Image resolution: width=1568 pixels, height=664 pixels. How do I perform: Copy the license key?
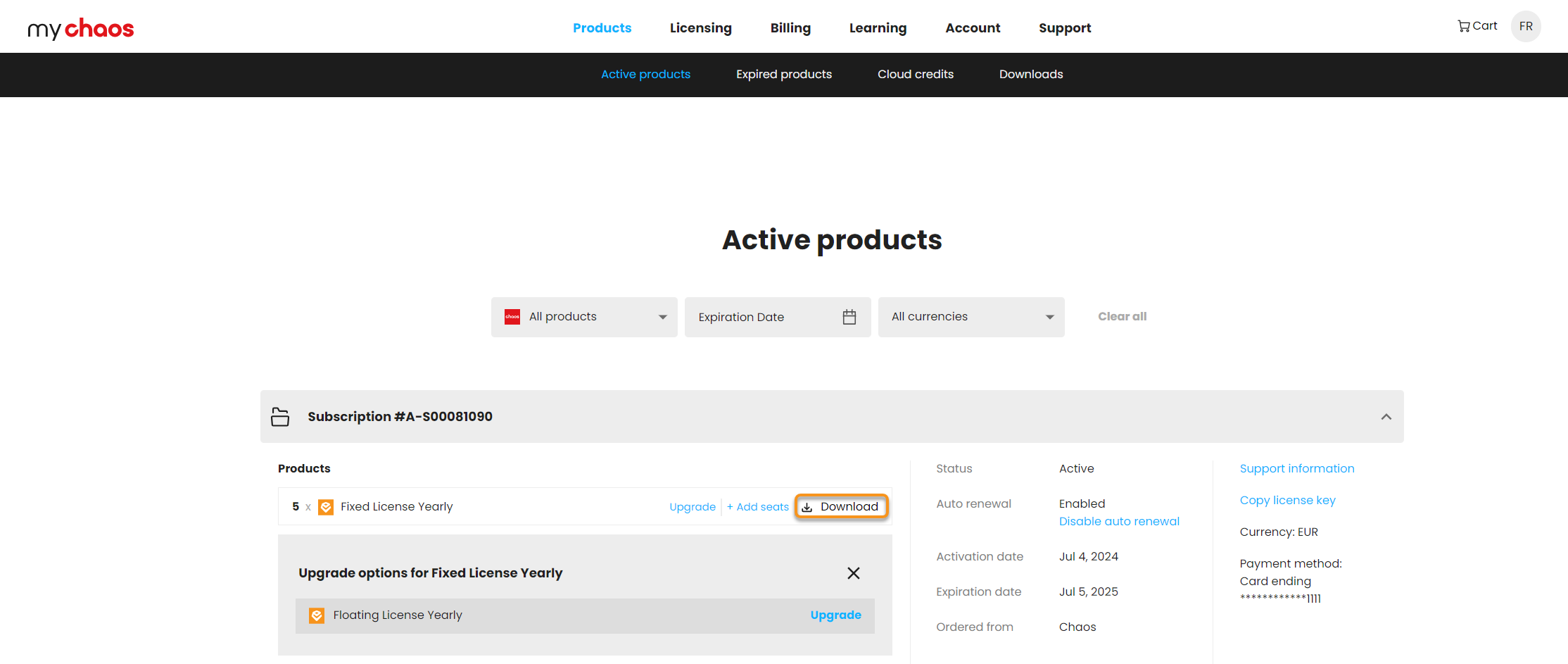click(1286, 501)
